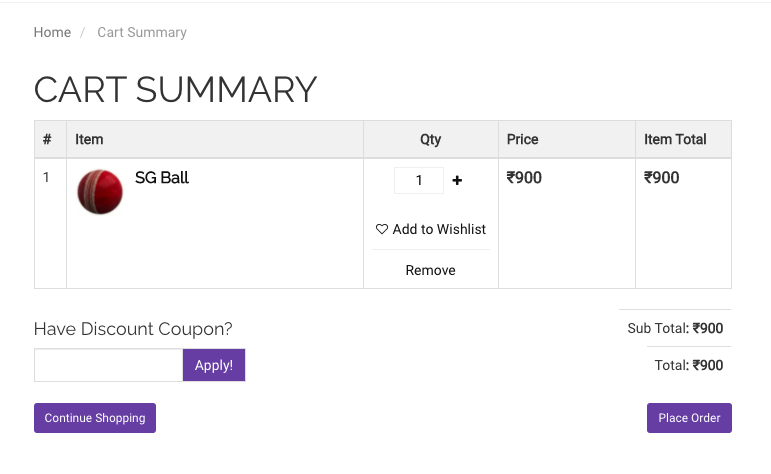Select the Cart Summary breadcrumb item

coord(142,32)
